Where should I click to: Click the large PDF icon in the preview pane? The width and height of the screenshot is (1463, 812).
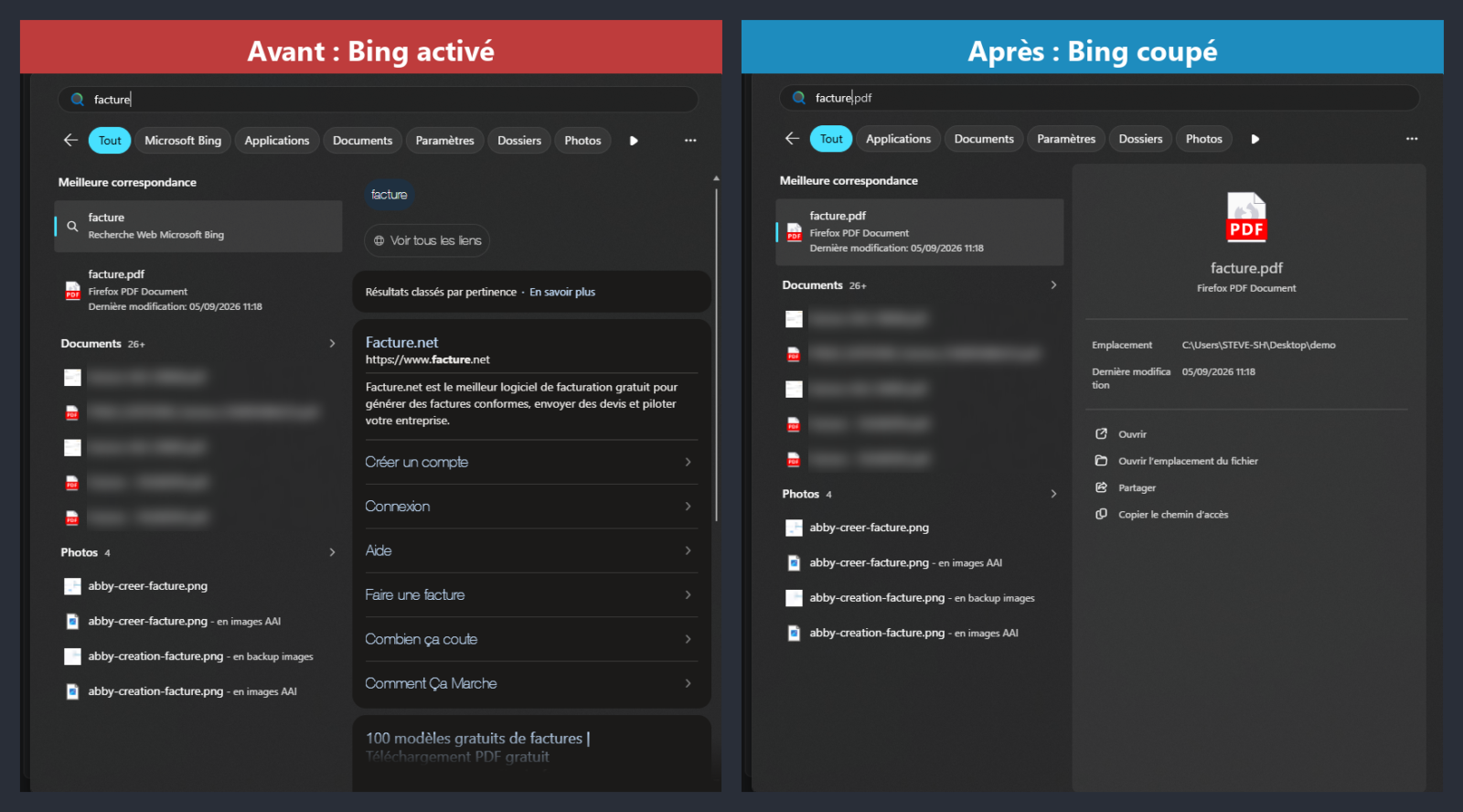tap(1246, 218)
